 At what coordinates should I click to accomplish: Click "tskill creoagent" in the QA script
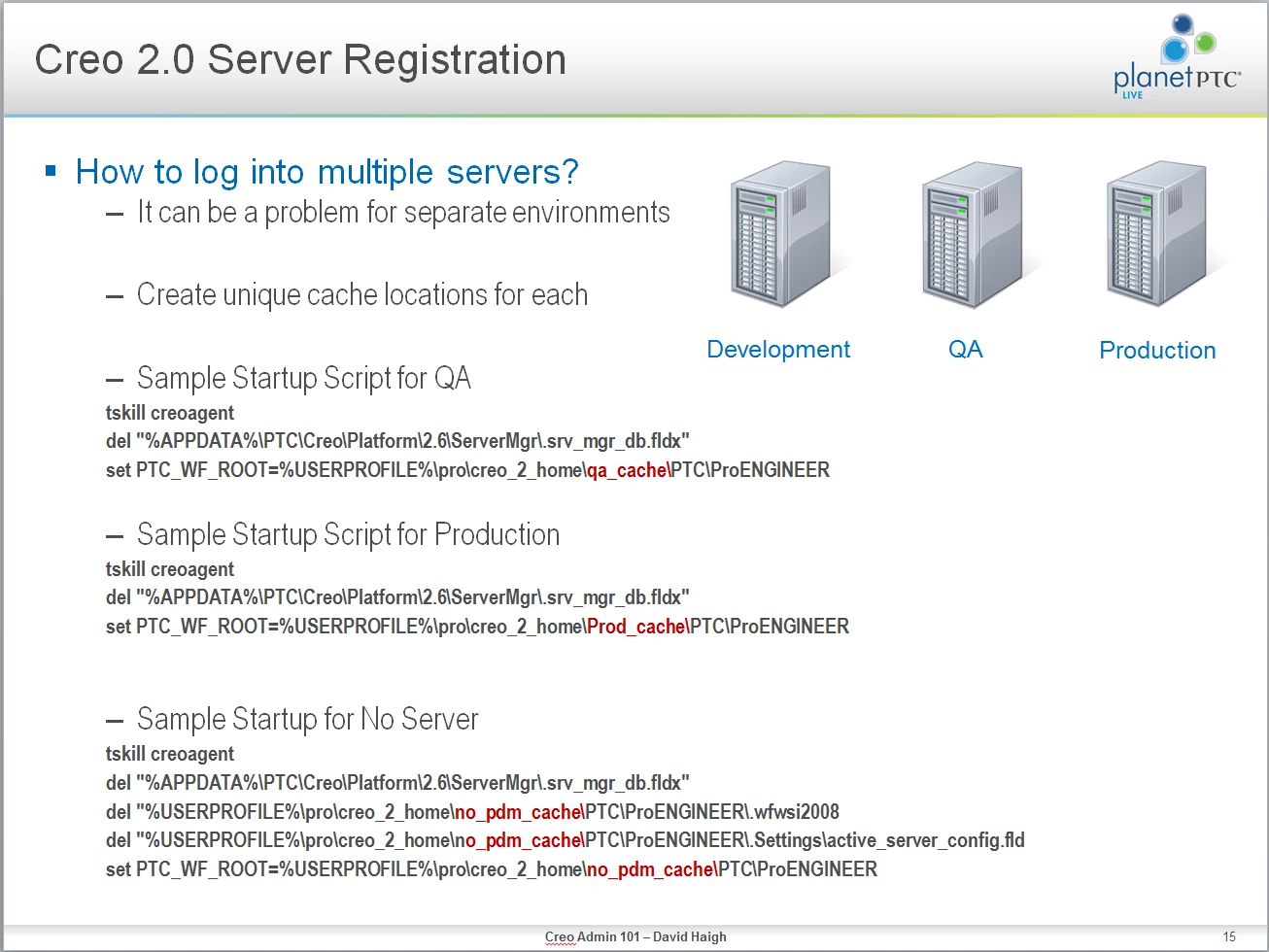coord(170,413)
